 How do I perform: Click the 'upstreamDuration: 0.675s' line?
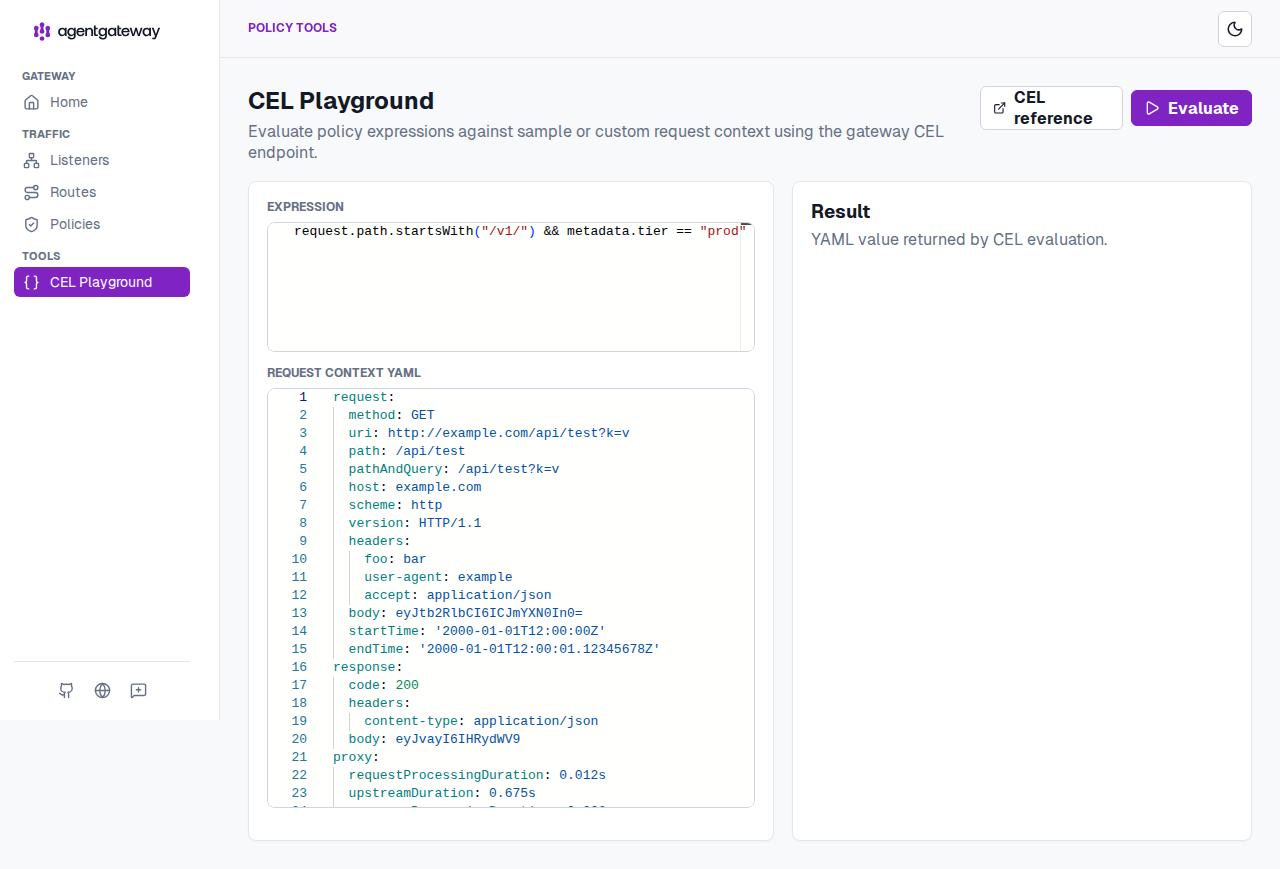(x=442, y=793)
